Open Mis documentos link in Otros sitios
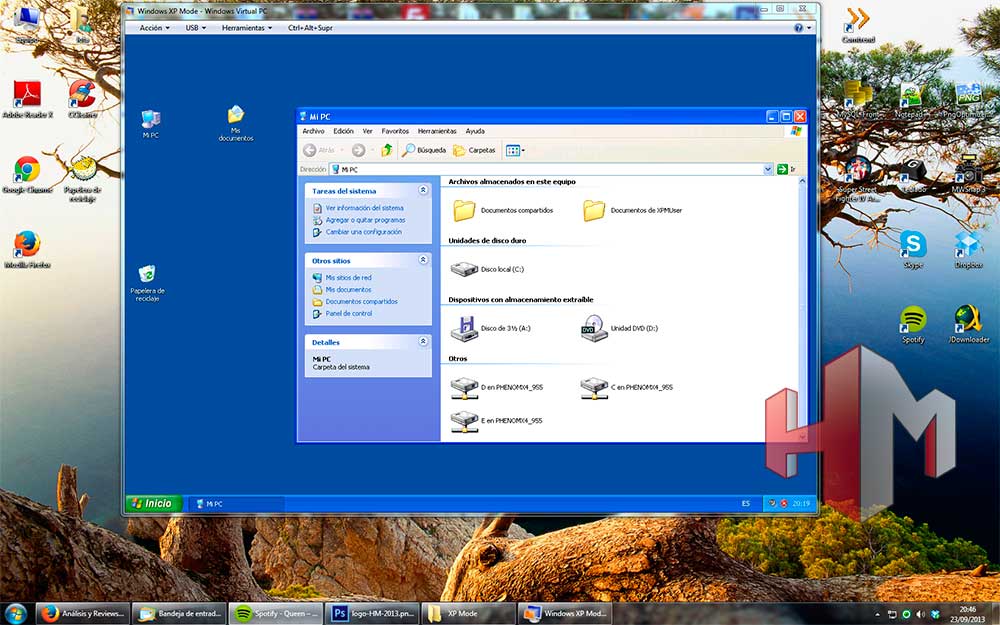The image size is (1000, 625). 348,290
